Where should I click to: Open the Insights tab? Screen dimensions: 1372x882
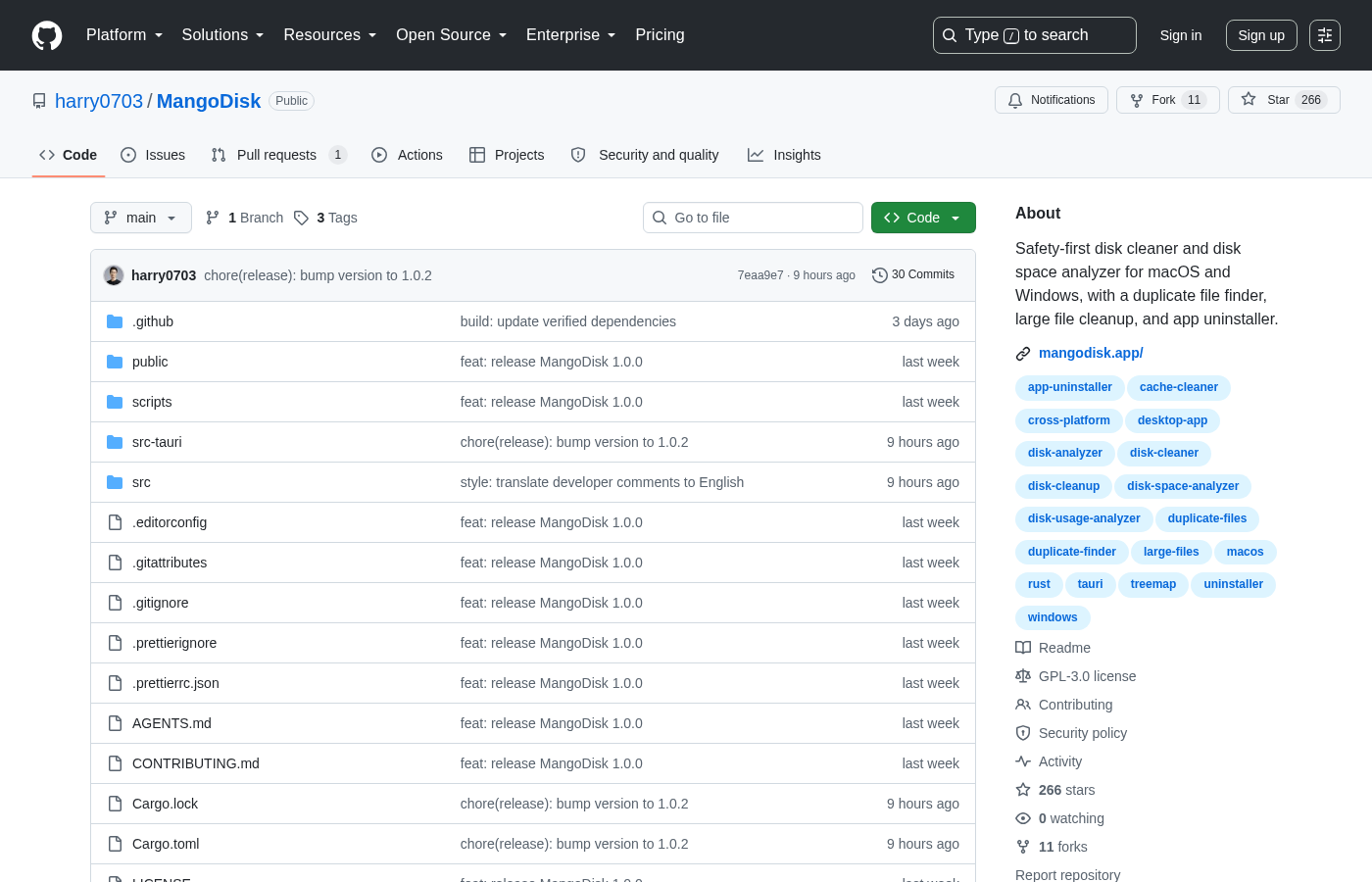point(784,155)
